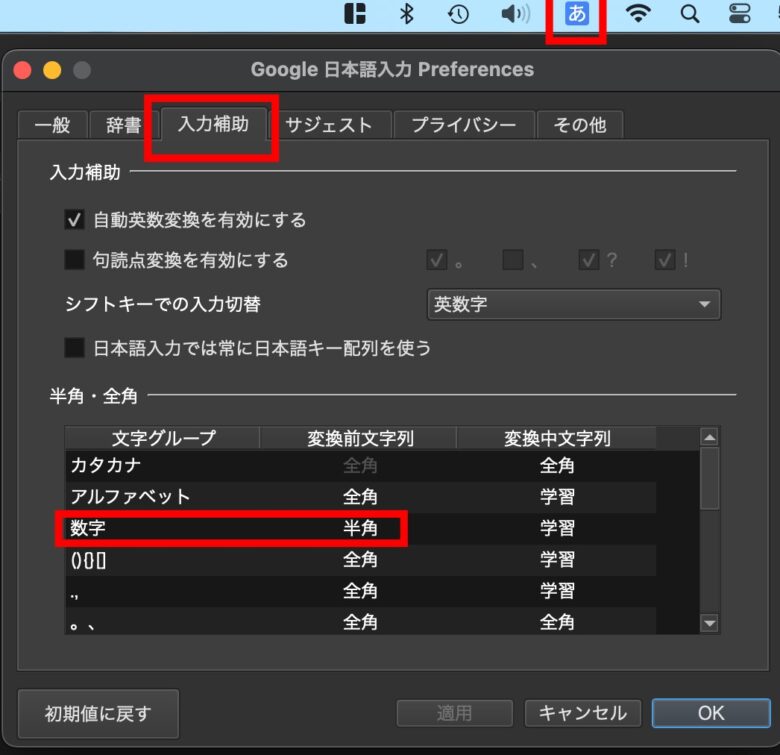Change アルファベット 変換前文字列 全角 cell
This screenshot has height=755, width=780.
click(x=360, y=496)
